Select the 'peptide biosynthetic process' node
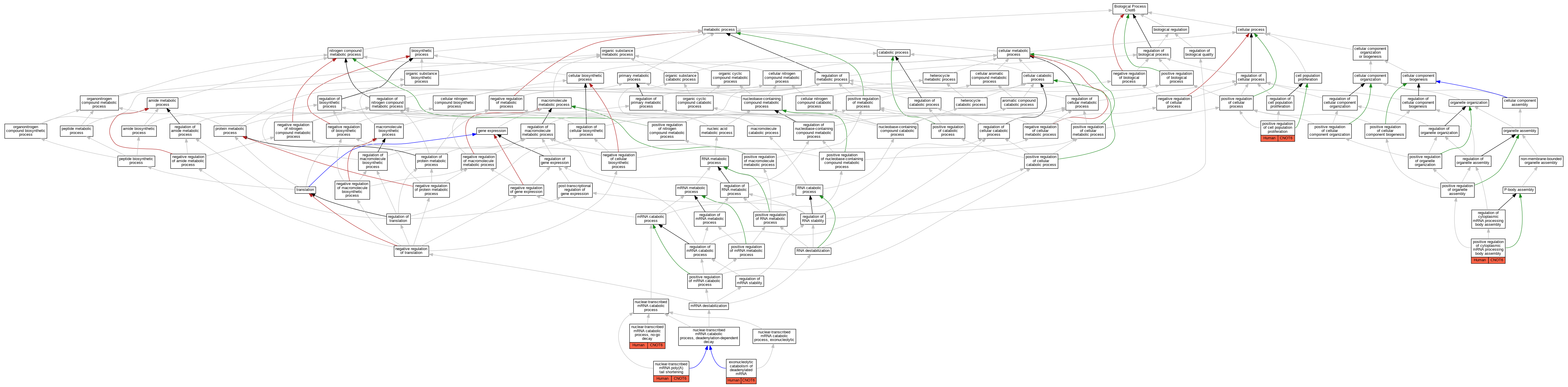Screen dimensions: 1568x387 point(136,161)
